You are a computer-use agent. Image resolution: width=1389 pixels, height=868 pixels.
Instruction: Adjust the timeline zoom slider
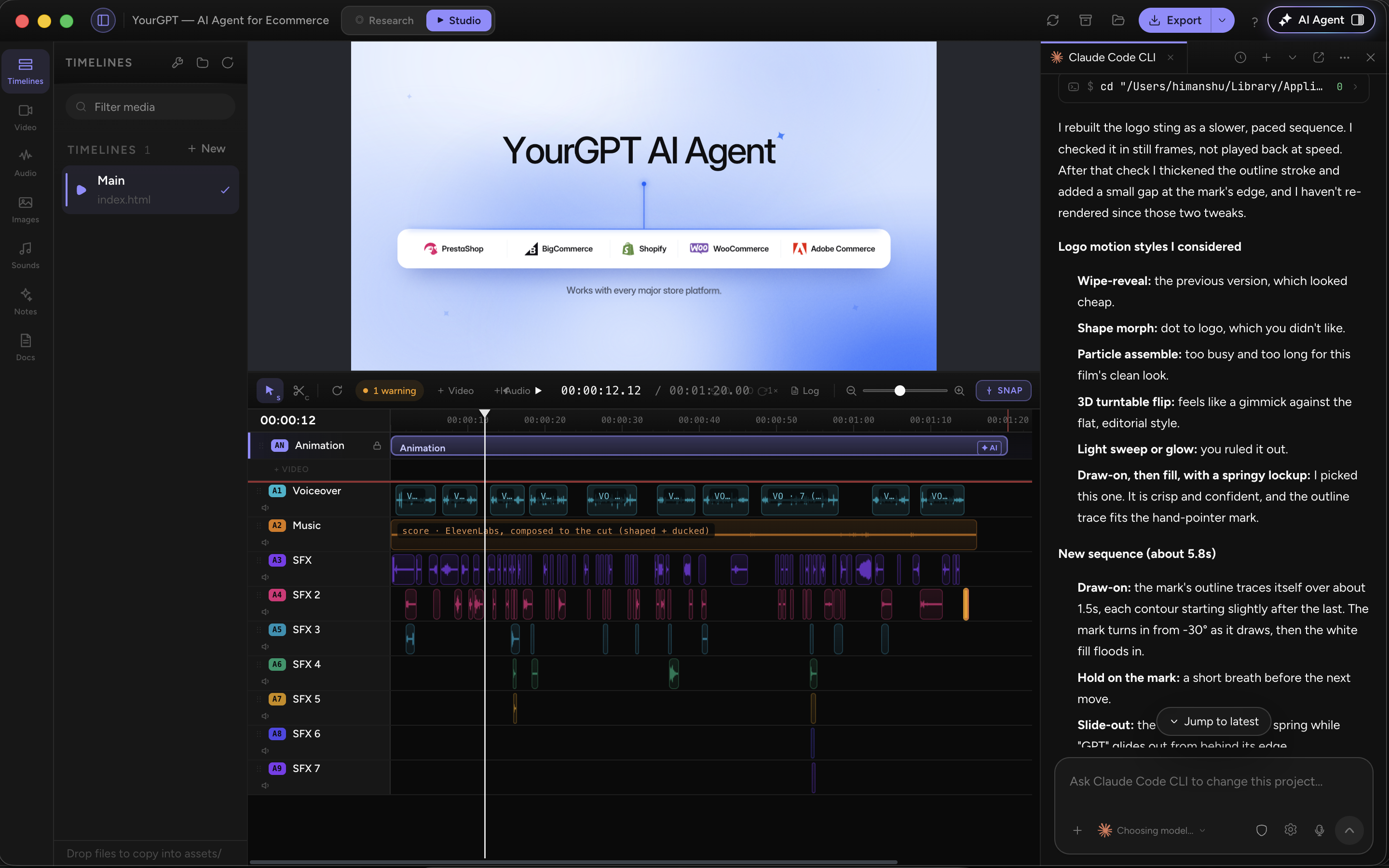900,391
